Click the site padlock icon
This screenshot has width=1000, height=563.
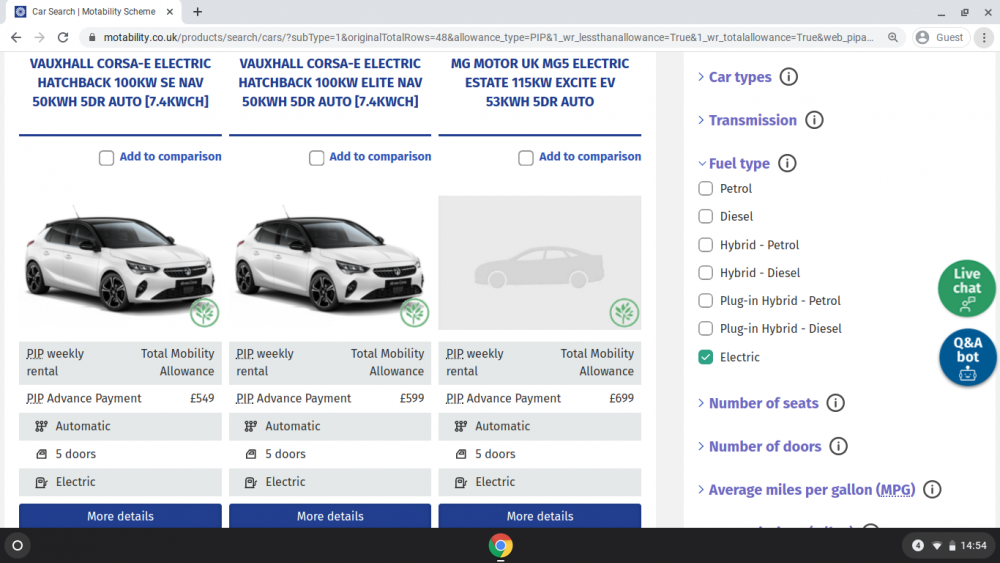tap(92, 38)
